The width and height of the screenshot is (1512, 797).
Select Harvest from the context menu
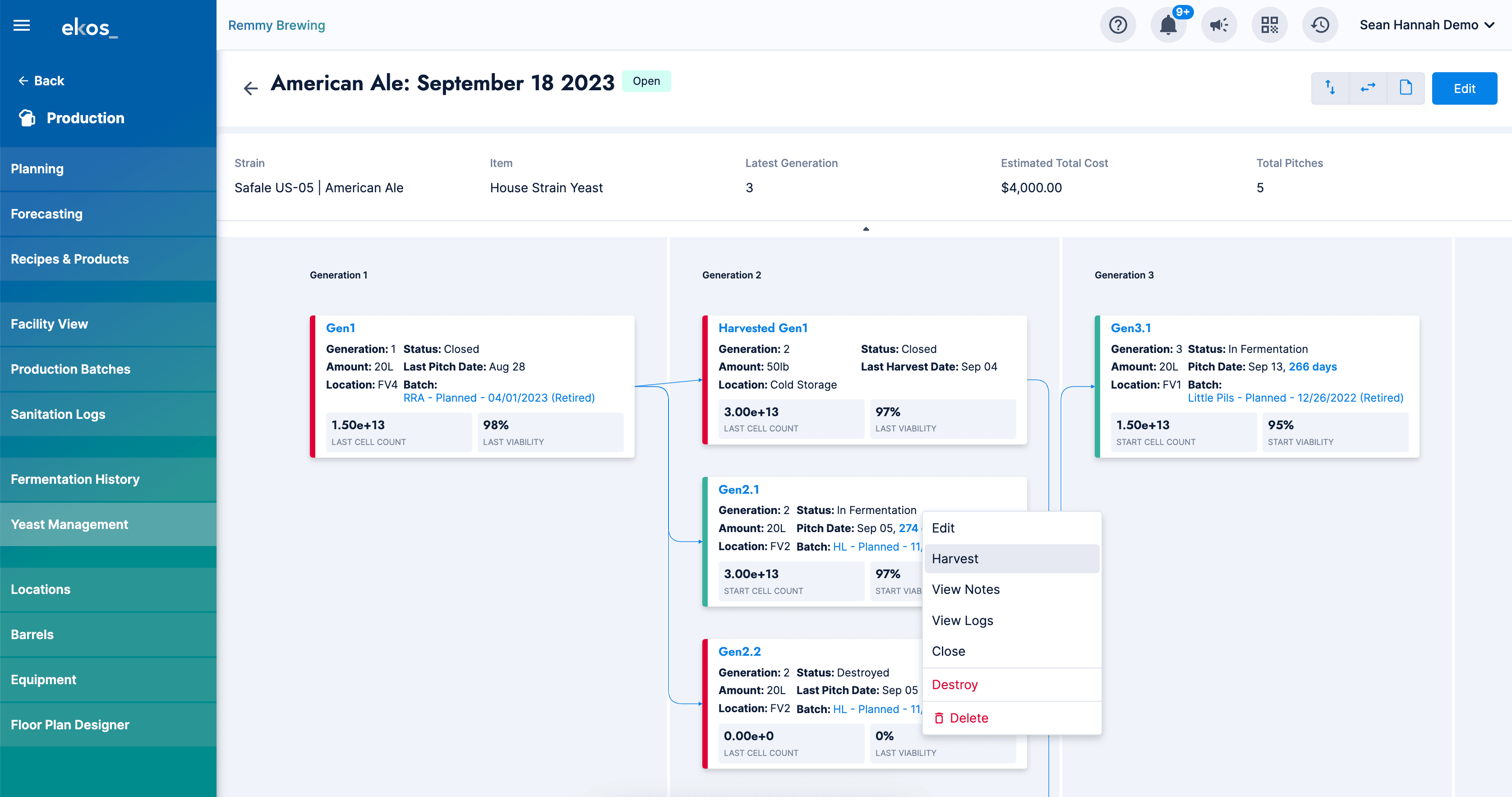[955, 559]
